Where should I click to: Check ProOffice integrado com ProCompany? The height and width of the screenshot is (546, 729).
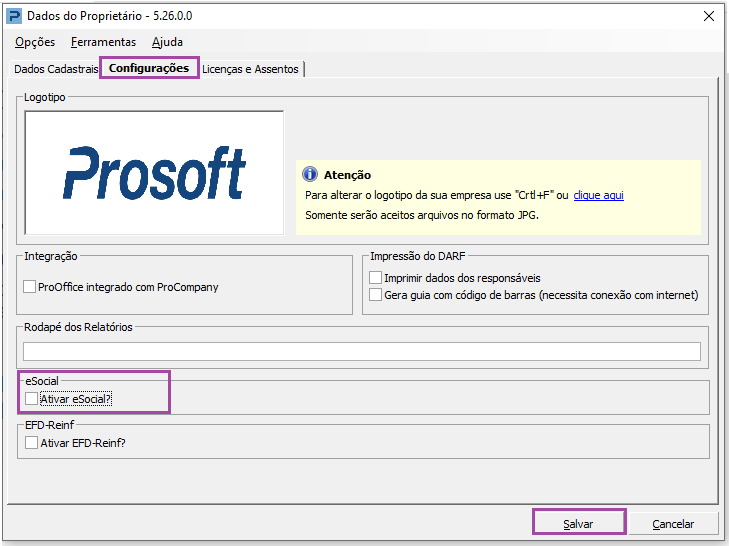[29, 286]
